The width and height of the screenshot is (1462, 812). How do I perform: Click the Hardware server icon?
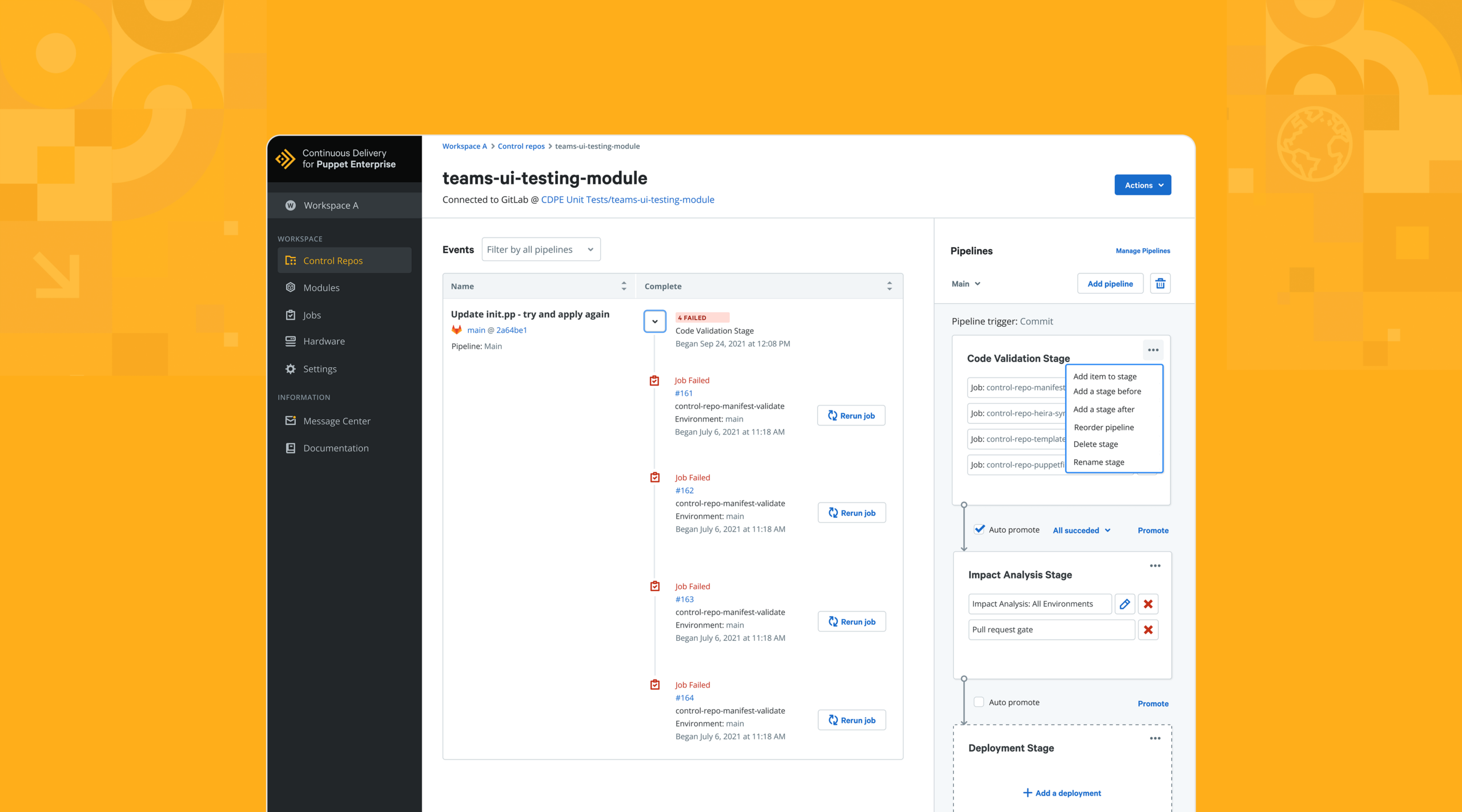[291, 341]
